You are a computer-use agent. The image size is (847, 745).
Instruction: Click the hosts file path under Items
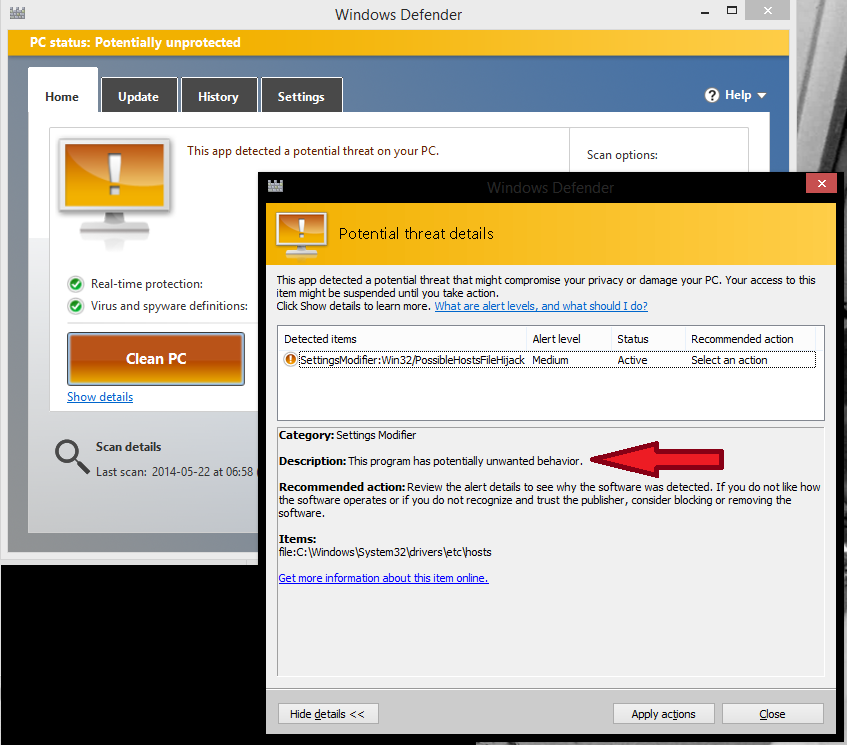coord(385,552)
